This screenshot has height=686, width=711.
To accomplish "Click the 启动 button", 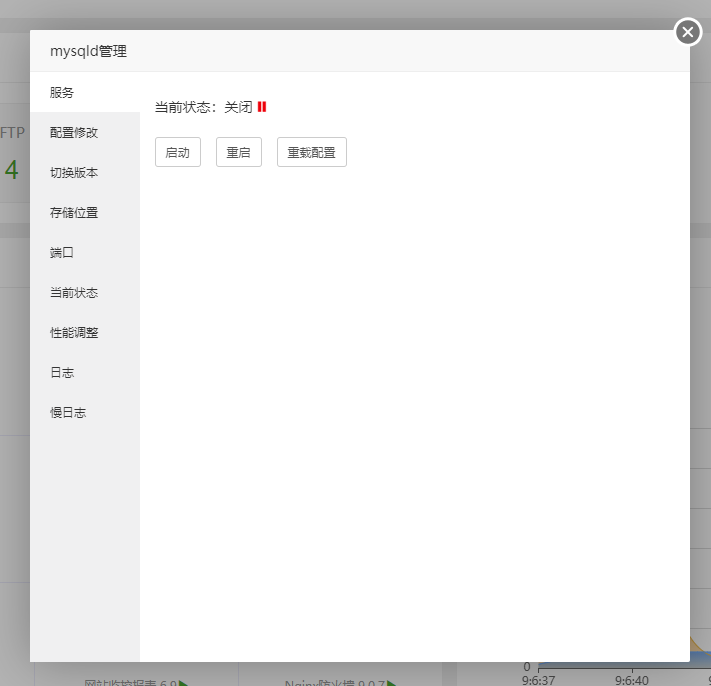I will (x=178, y=152).
